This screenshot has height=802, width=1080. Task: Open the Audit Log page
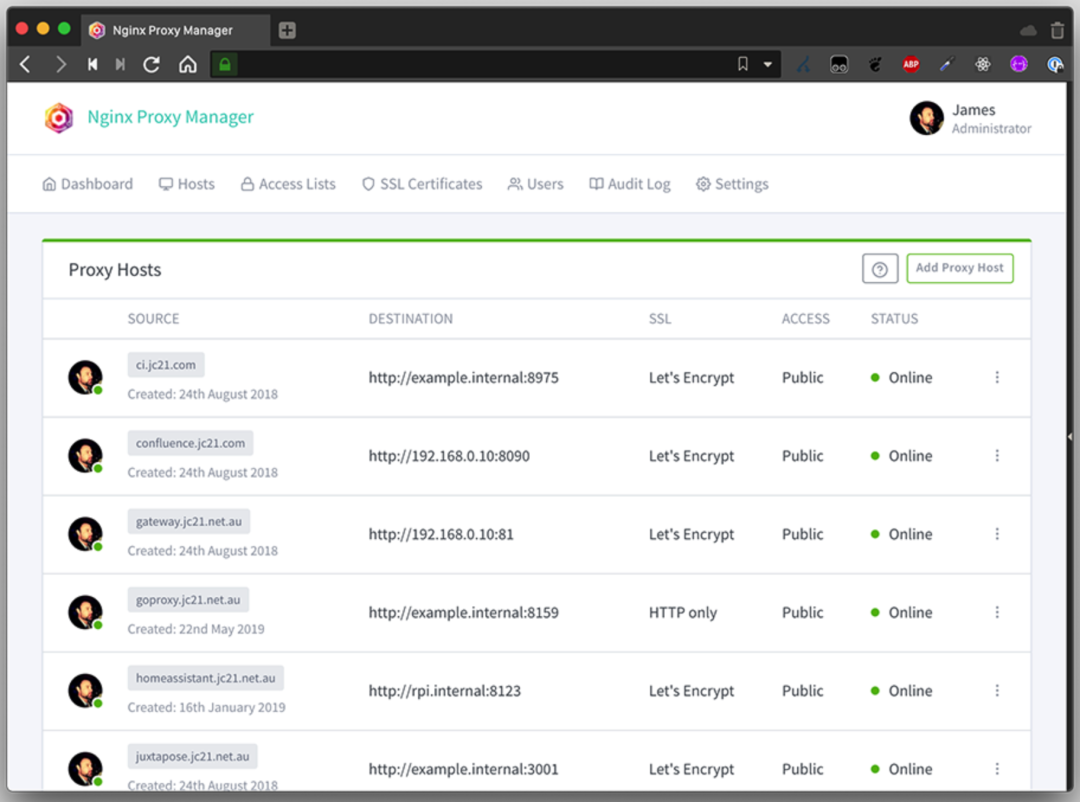[x=630, y=184]
